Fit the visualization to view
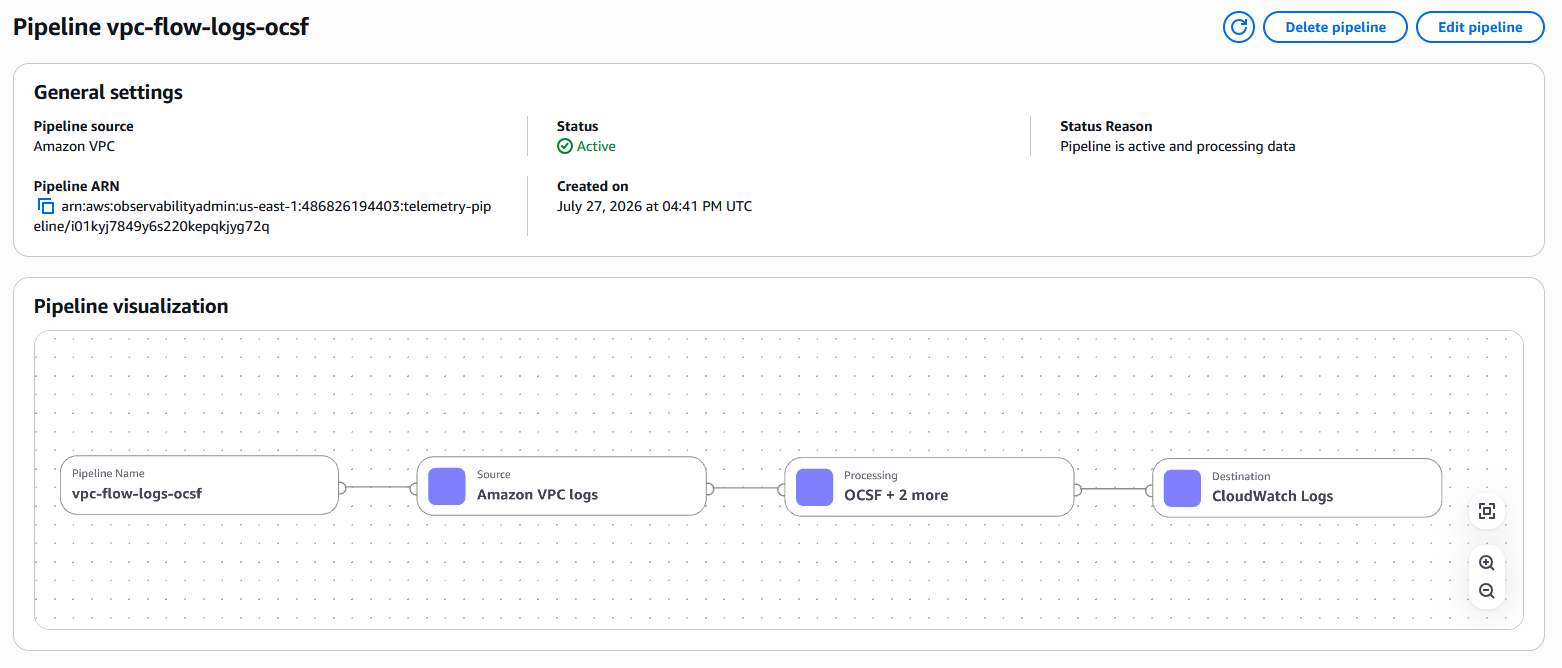1562x668 pixels. (1487, 511)
